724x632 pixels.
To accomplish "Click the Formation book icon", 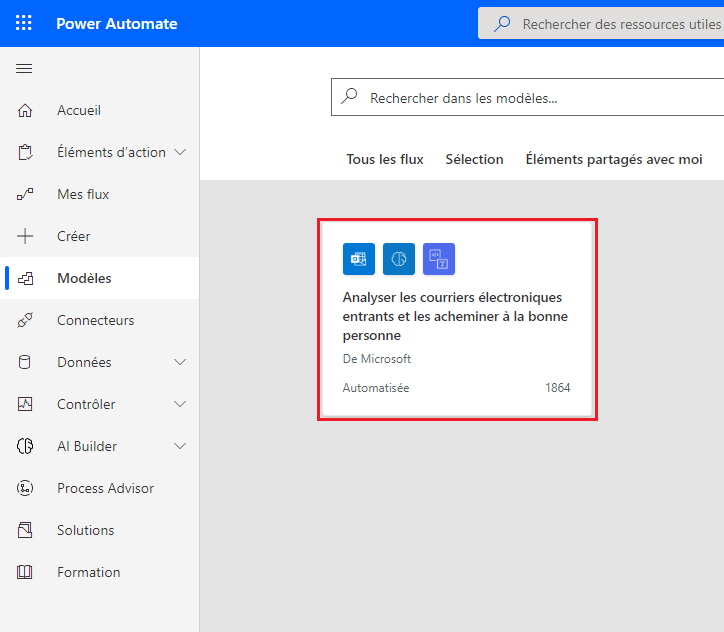I will tap(25, 572).
